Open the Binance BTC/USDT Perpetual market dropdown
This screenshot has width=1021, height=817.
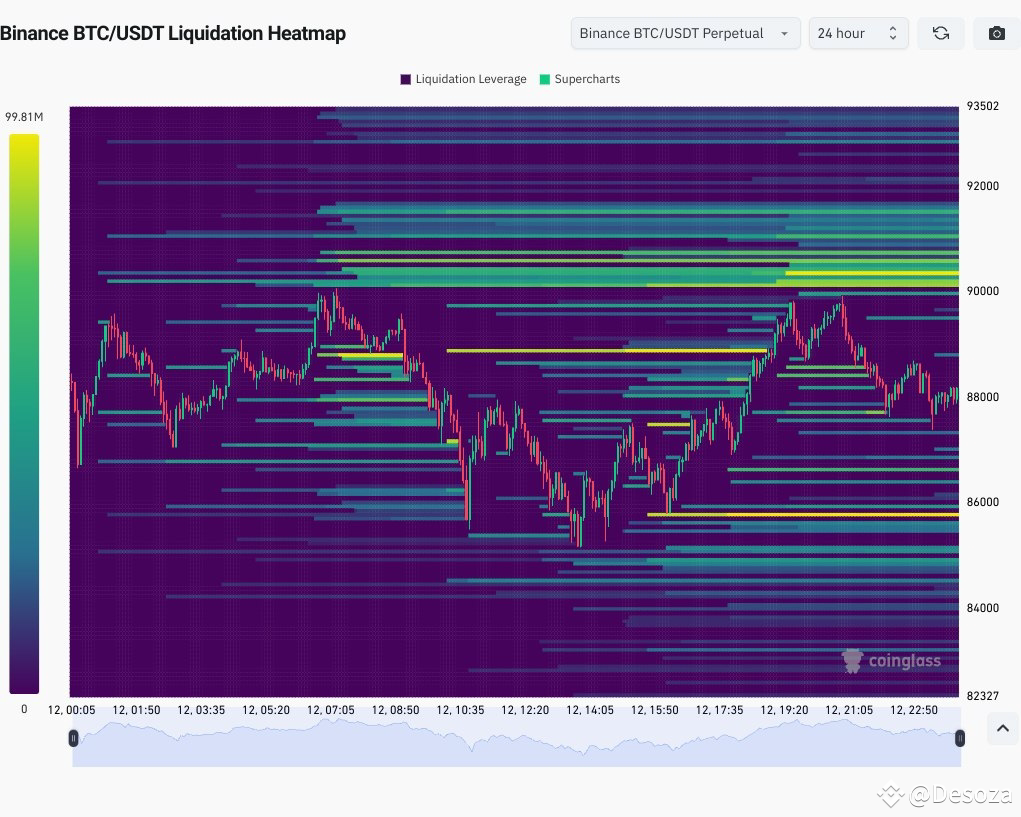pos(685,33)
